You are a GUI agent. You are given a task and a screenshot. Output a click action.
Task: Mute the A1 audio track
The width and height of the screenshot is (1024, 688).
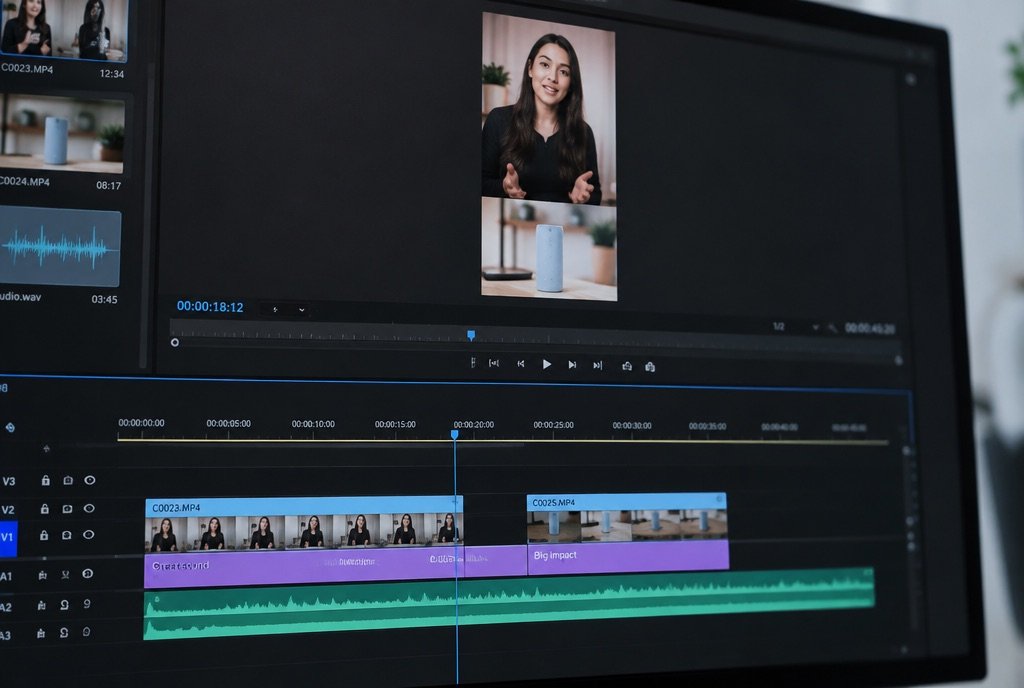coord(65,575)
